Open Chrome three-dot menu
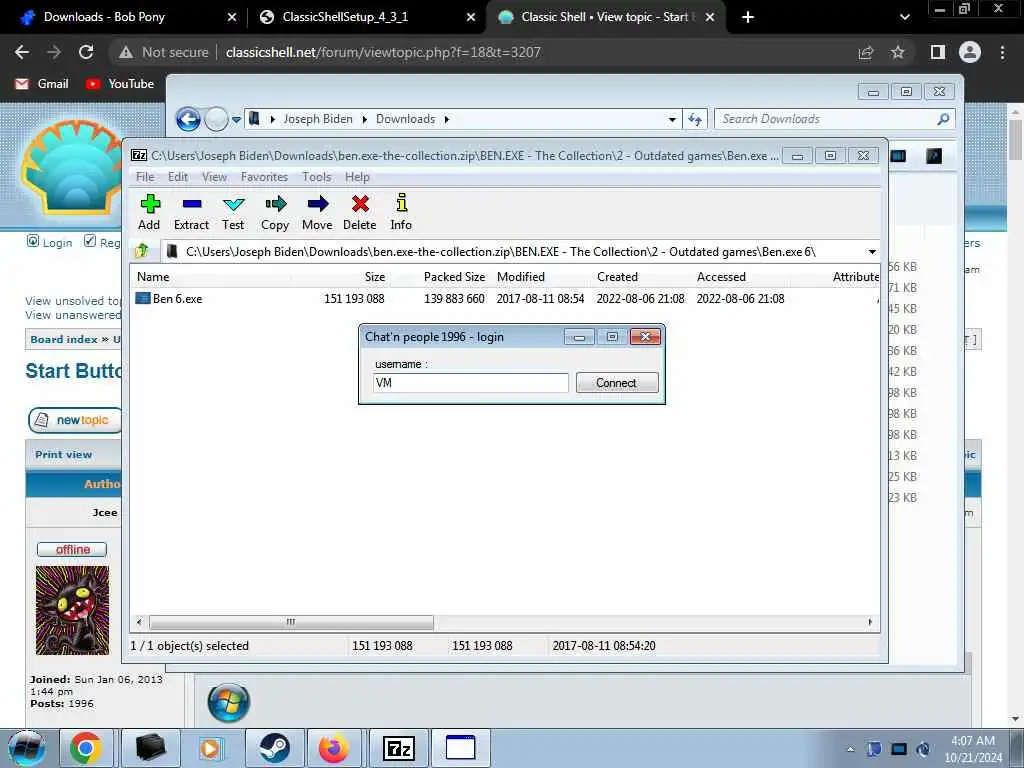Screen dimensions: 1024x768 point(1002,52)
